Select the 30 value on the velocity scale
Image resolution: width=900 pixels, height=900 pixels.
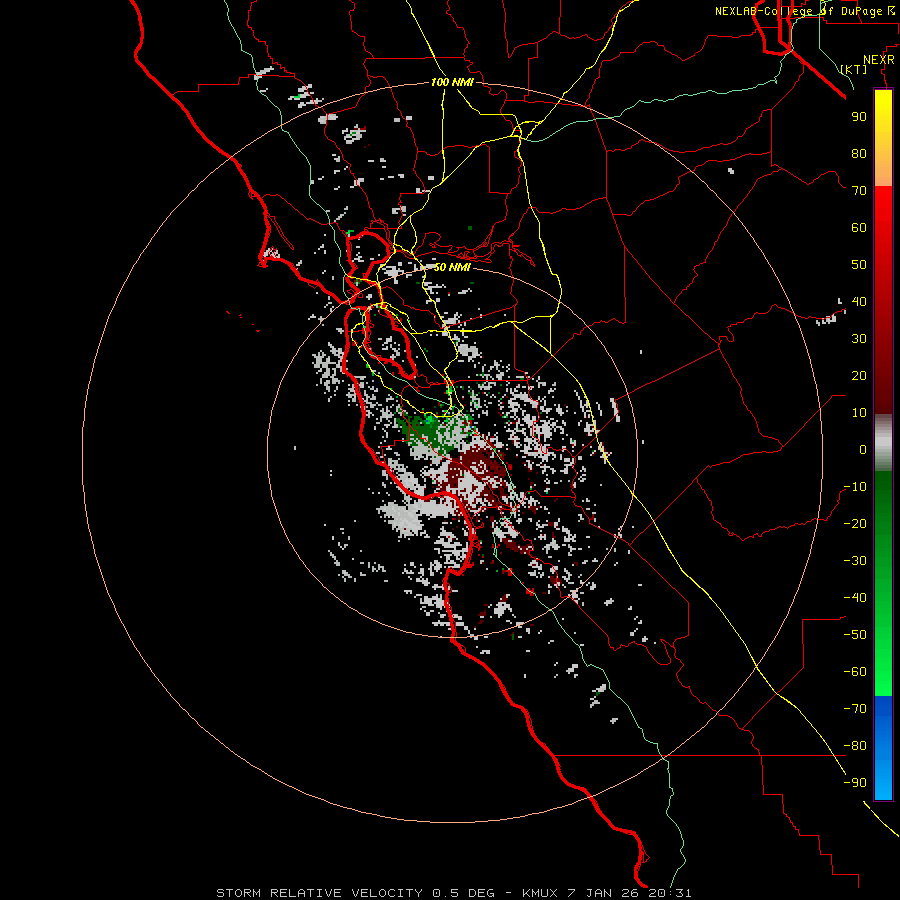(x=859, y=339)
